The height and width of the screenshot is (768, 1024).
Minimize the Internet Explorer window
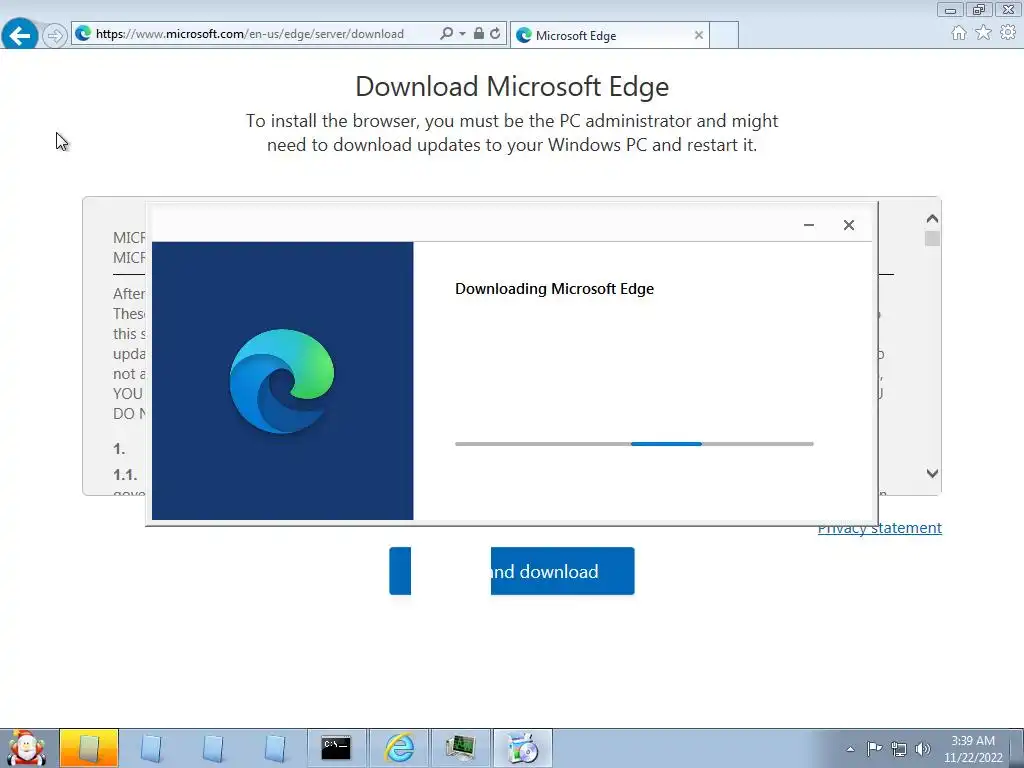950,9
